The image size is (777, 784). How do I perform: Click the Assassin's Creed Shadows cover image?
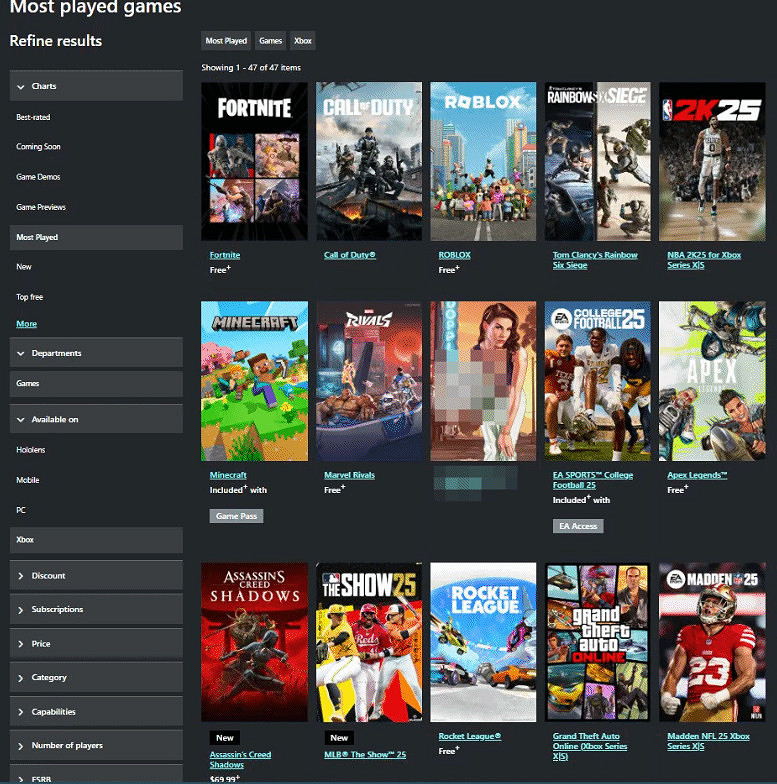(253, 642)
